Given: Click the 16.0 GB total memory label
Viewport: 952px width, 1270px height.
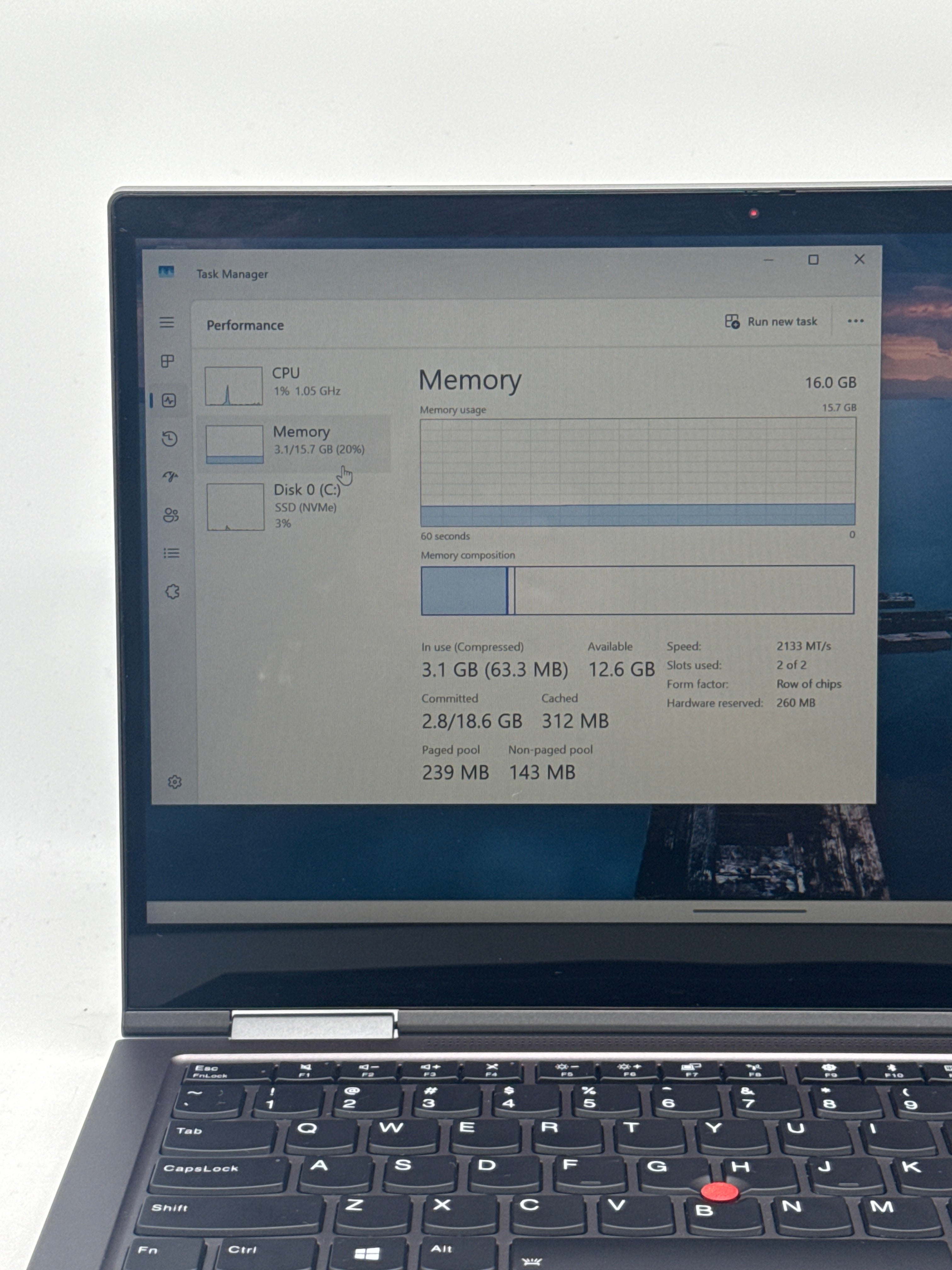Looking at the screenshot, I should [x=830, y=382].
